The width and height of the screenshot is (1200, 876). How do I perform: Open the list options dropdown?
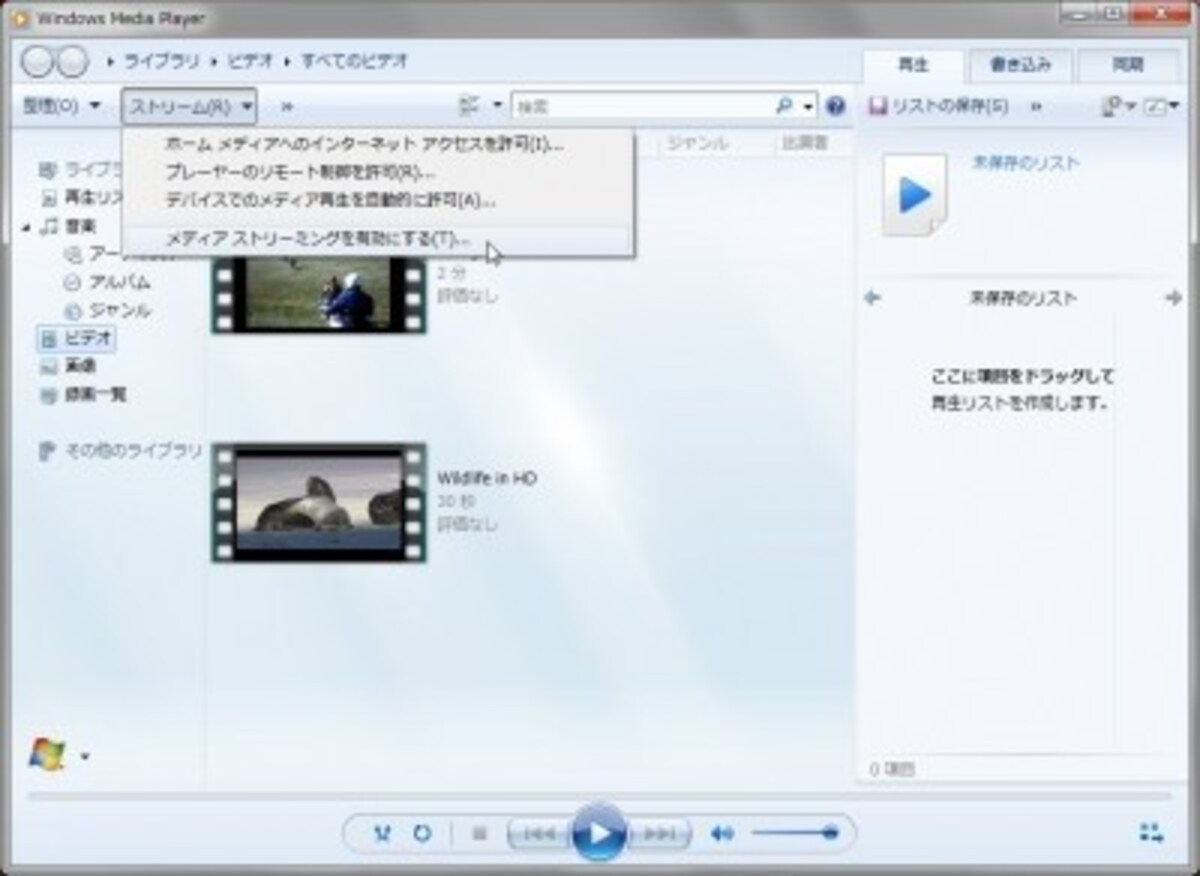(1118, 106)
